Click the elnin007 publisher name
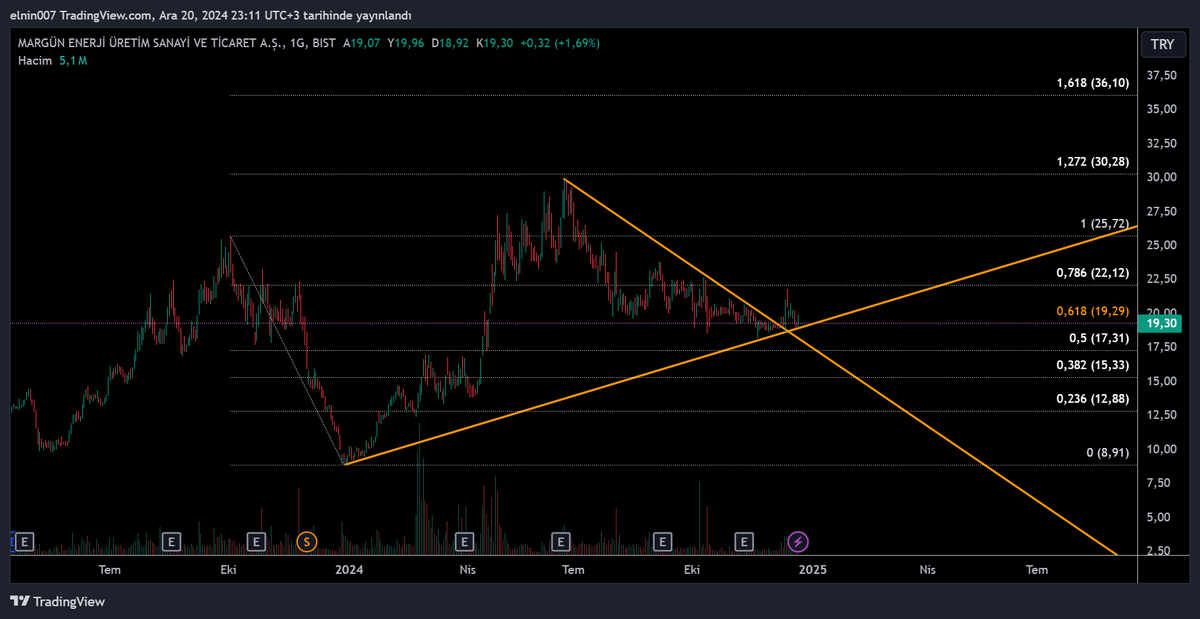 point(32,15)
